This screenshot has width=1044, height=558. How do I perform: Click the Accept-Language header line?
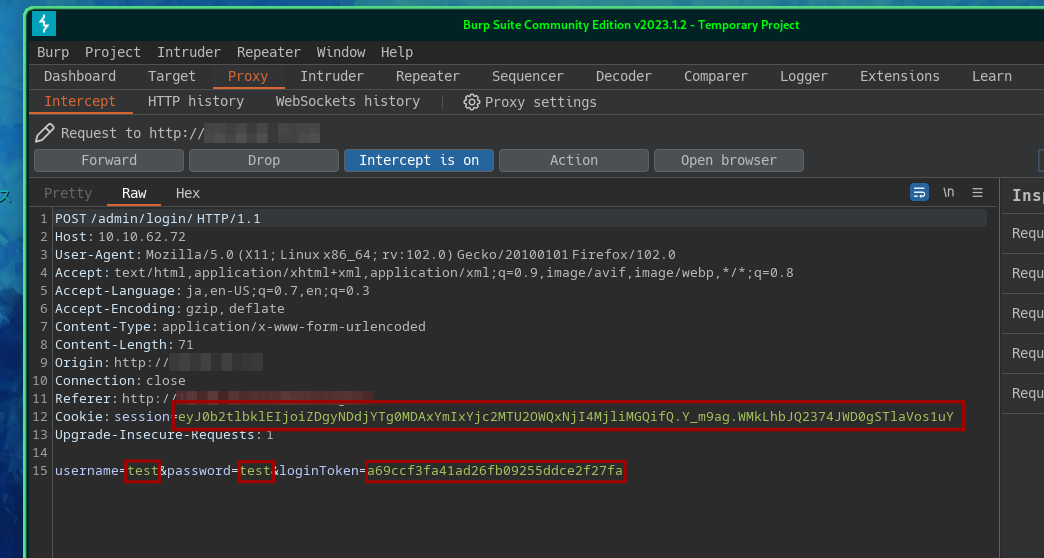coord(212,290)
